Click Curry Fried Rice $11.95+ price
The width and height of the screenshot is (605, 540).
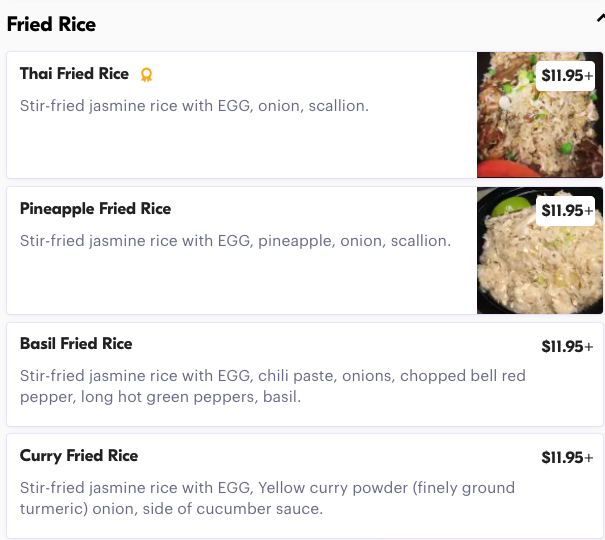567,458
